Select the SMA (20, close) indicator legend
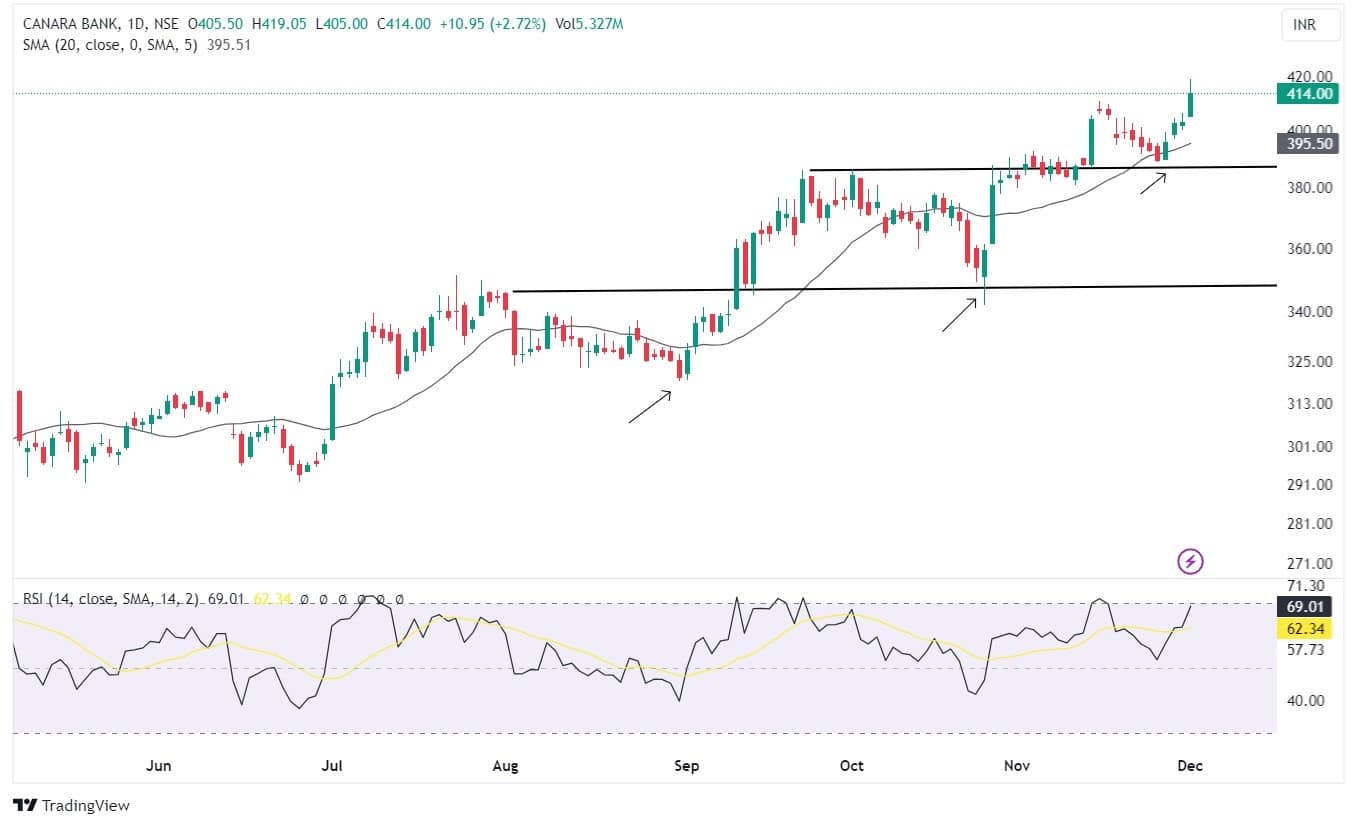 click(110, 44)
